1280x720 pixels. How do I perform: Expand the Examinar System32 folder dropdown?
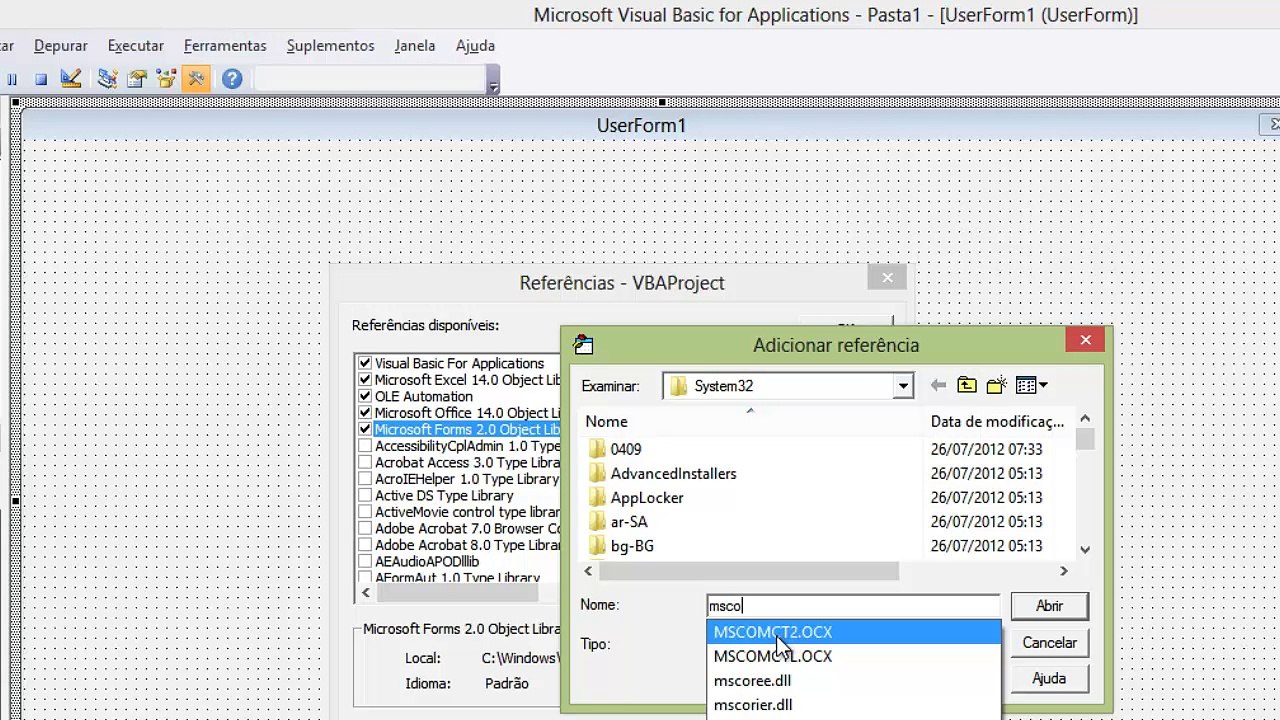coord(903,386)
